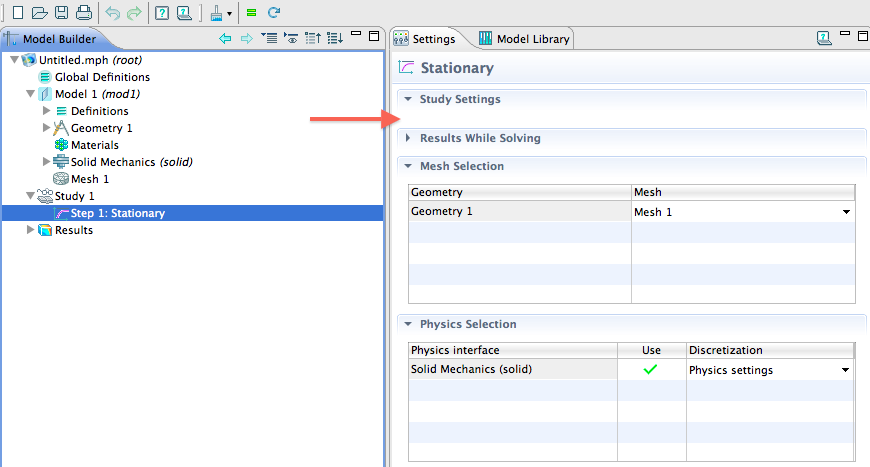Save the model via floppy disk icon
This screenshot has height=467, width=870.
pos(61,13)
